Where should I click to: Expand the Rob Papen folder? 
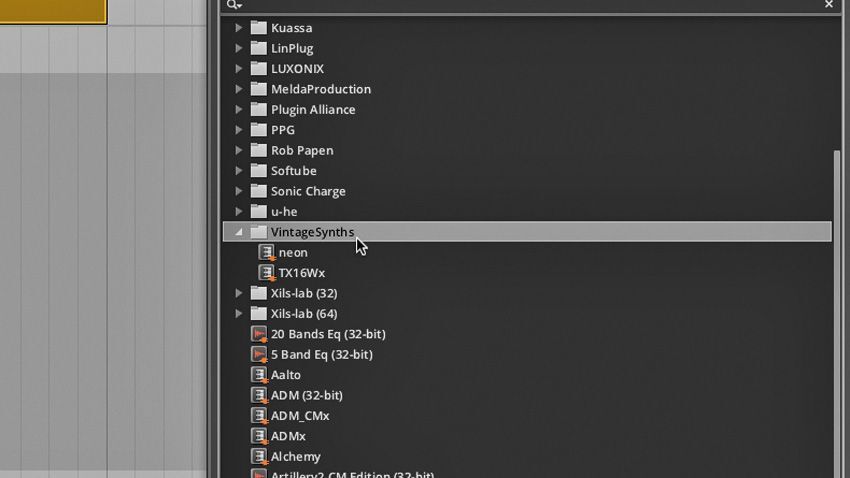(239, 150)
